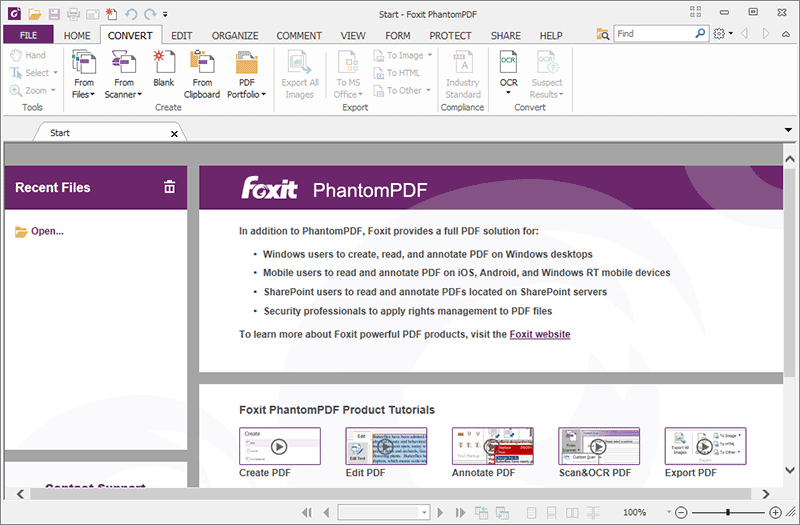
Task: Click the Undo arrow icon
Action: click(131, 14)
